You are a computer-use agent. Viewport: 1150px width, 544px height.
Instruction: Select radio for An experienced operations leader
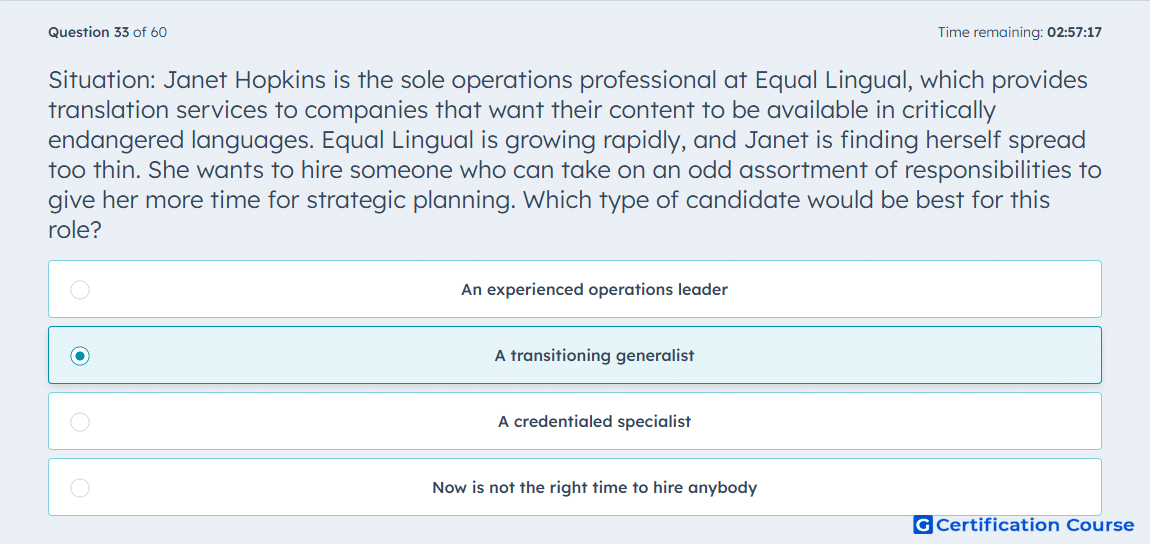(x=80, y=290)
